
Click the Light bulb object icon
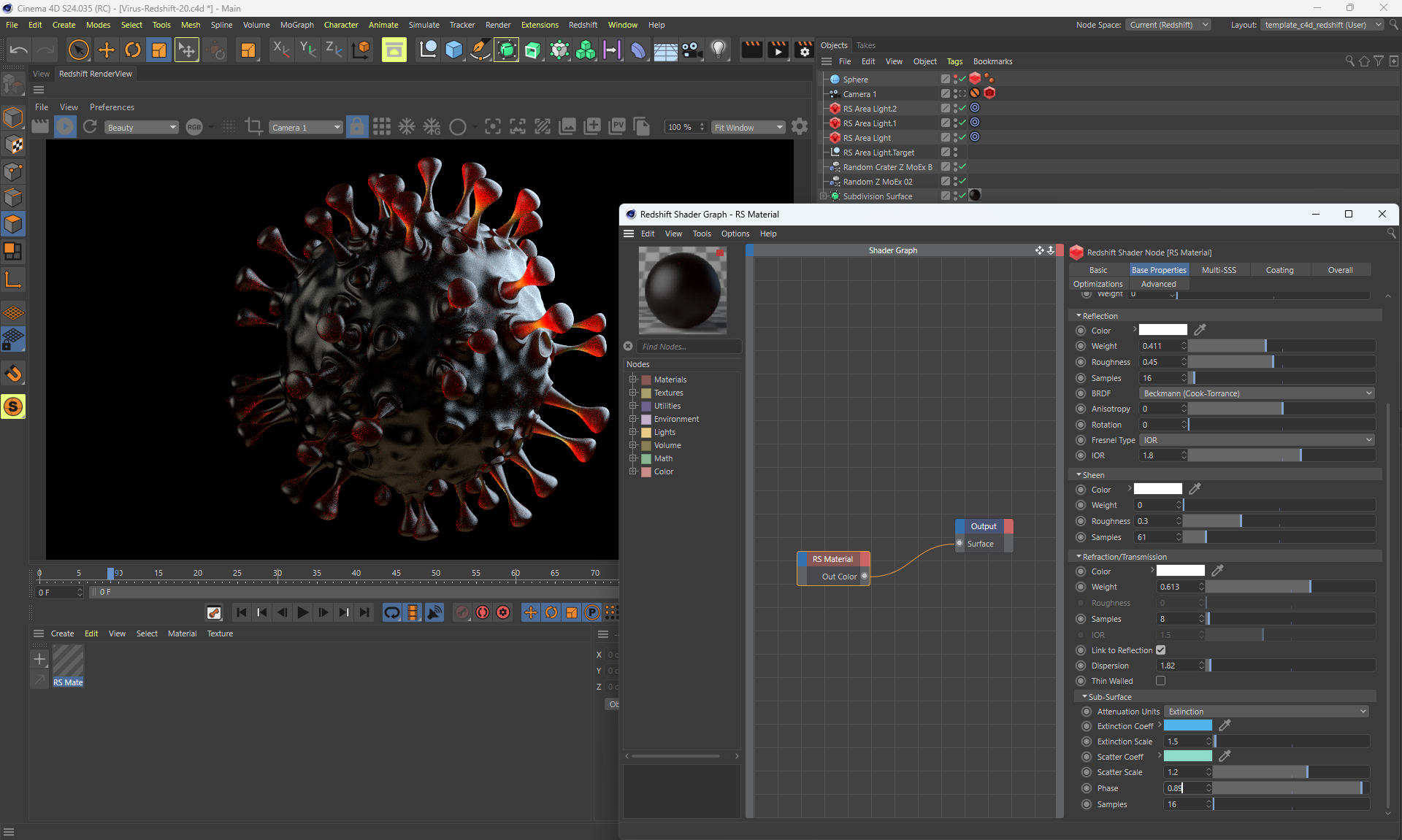[719, 50]
